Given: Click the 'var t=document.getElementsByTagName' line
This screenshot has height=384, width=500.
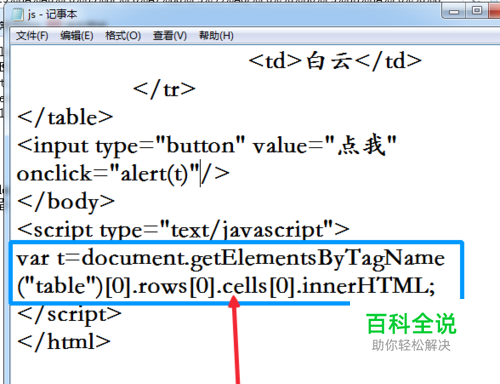Looking at the screenshot, I should [231, 259].
